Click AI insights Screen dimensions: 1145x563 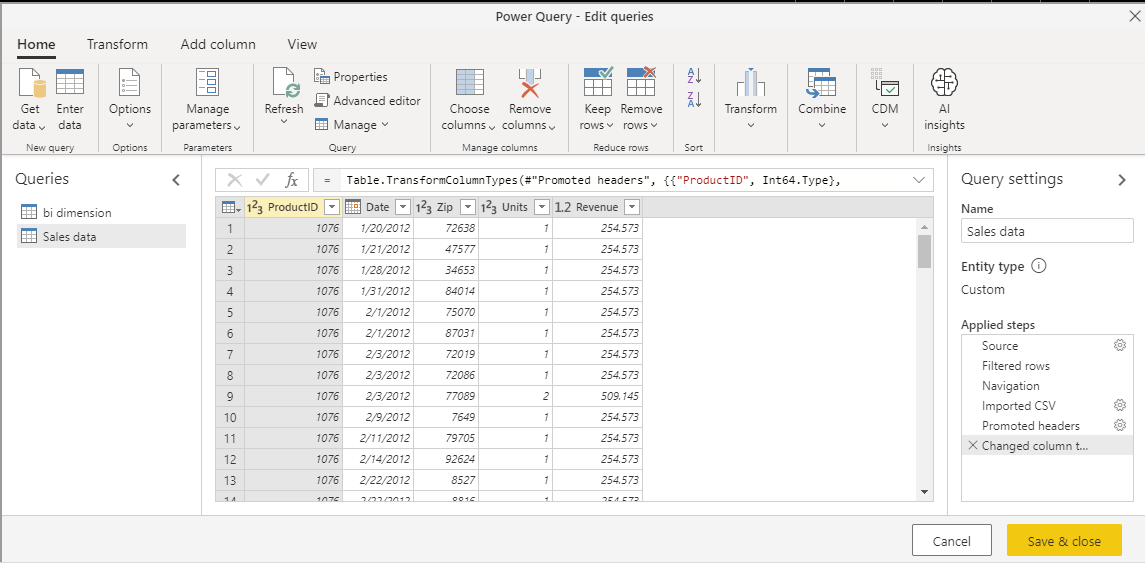point(944,99)
